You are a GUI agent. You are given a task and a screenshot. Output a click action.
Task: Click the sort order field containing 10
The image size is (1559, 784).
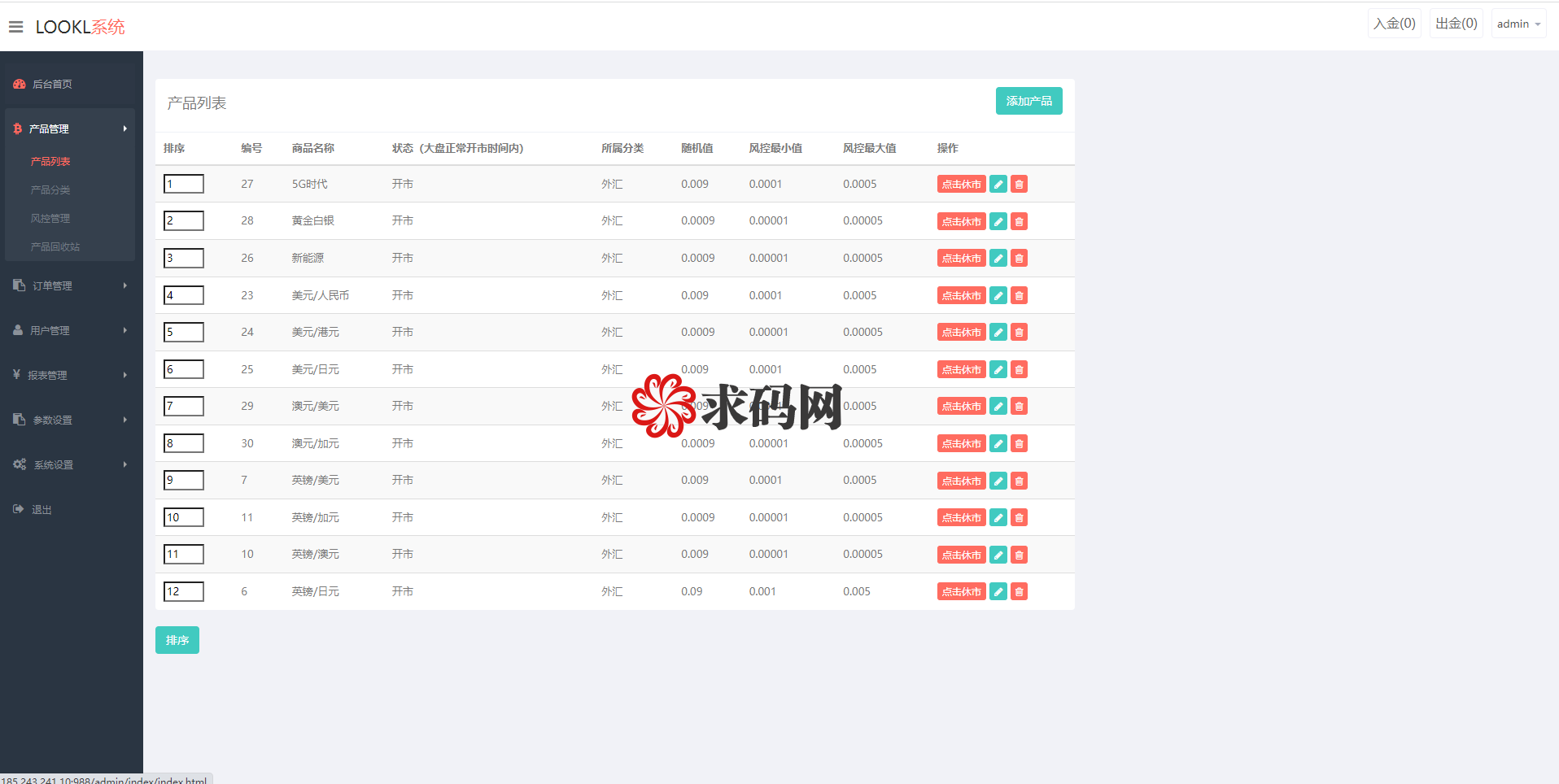pyautogui.click(x=184, y=517)
